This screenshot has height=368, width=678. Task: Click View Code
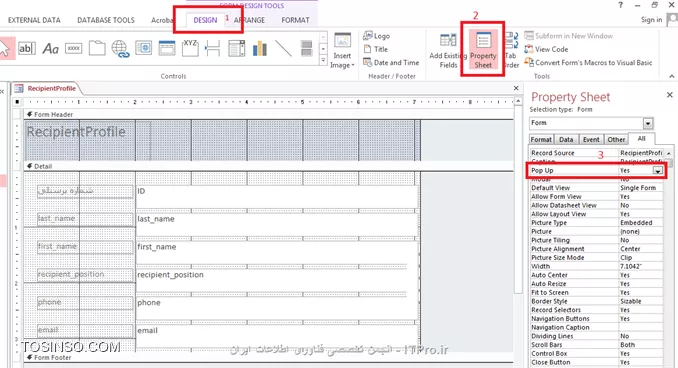pyautogui.click(x=546, y=49)
